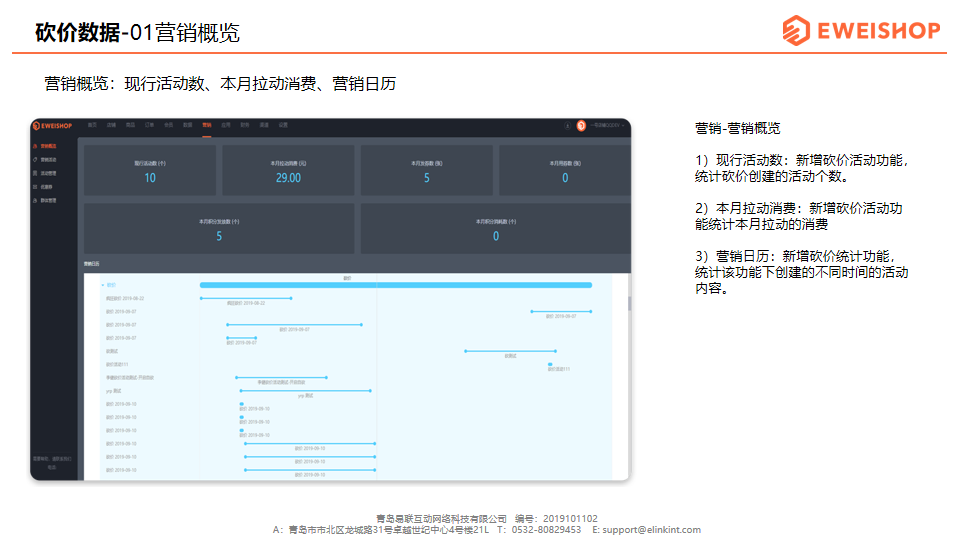
Task: Select the yp 测试 row label
Action: tap(113, 391)
